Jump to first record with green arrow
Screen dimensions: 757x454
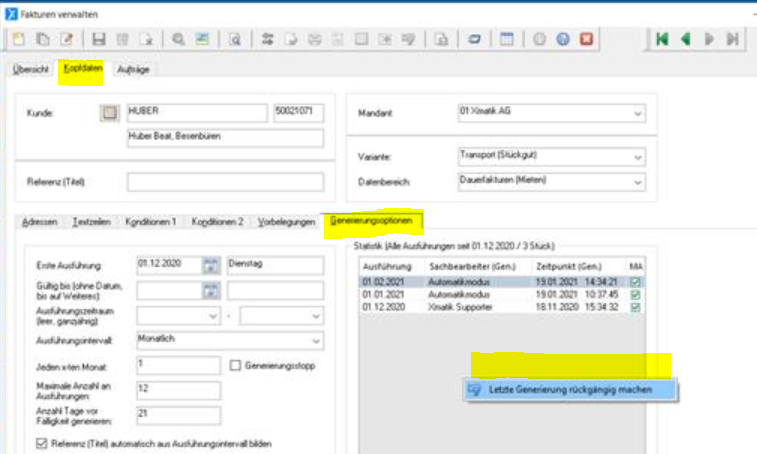661,40
